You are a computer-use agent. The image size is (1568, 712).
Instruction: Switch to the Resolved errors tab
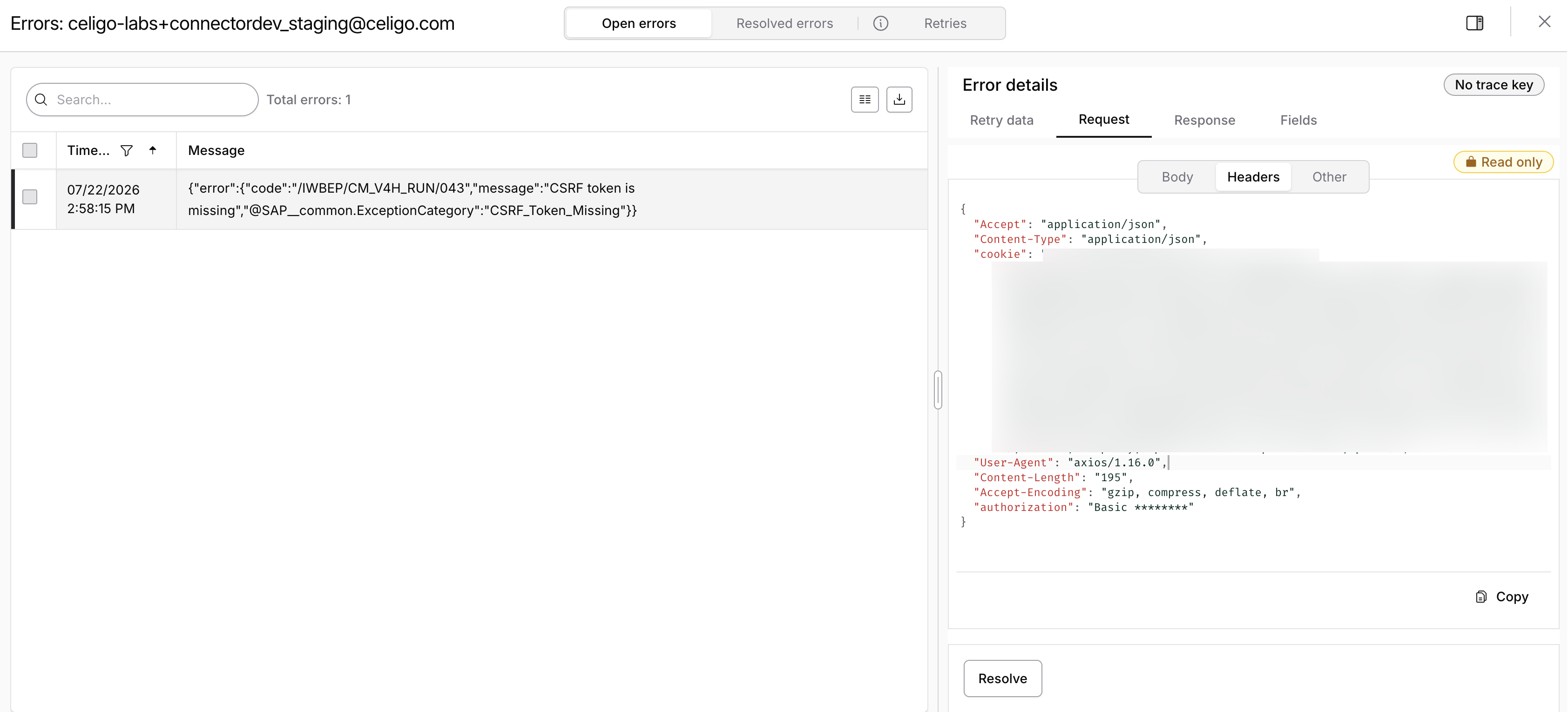[784, 23]
